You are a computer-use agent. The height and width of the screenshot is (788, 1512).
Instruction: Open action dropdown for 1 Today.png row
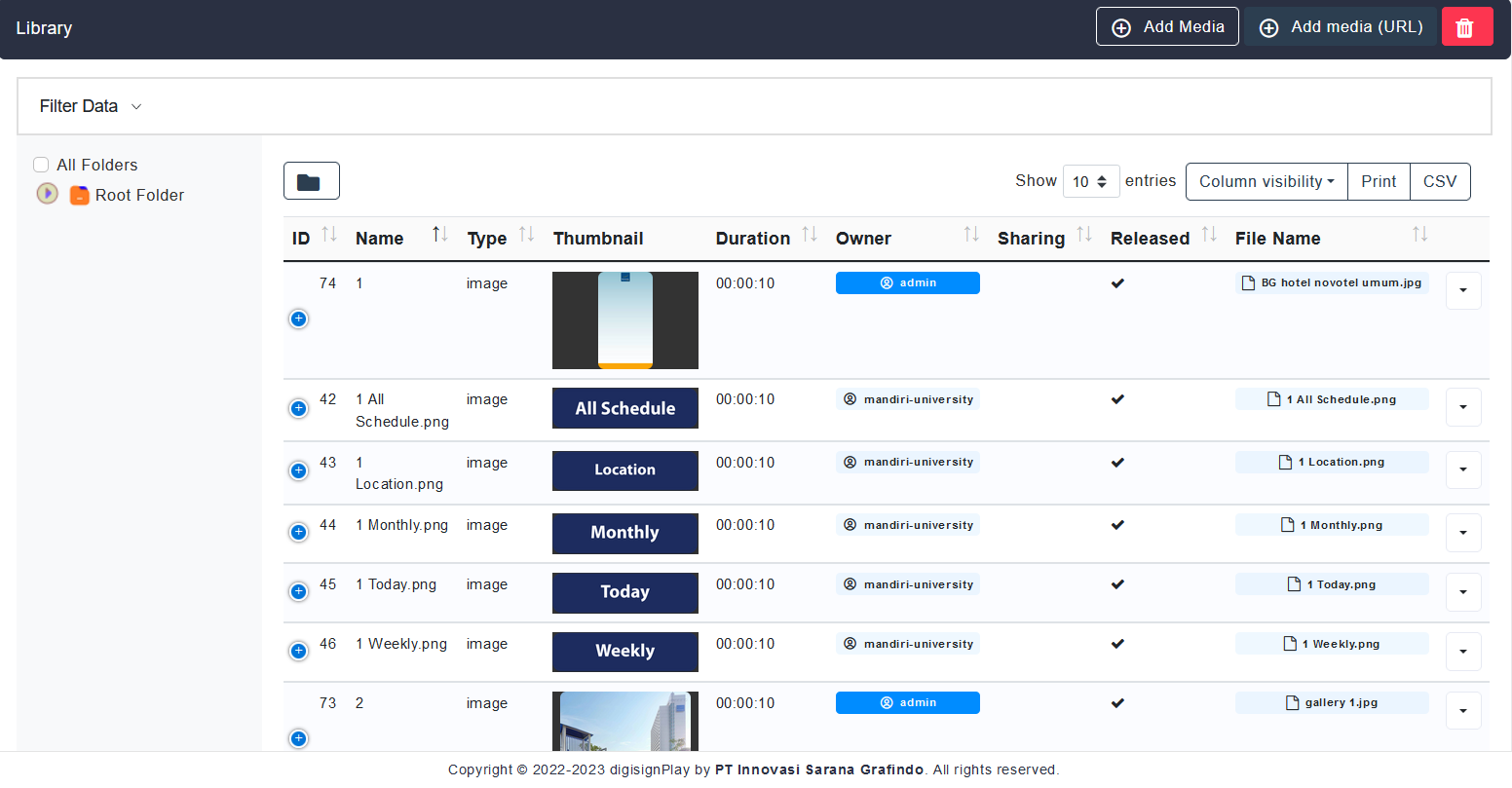click(x=1462, y=591)
